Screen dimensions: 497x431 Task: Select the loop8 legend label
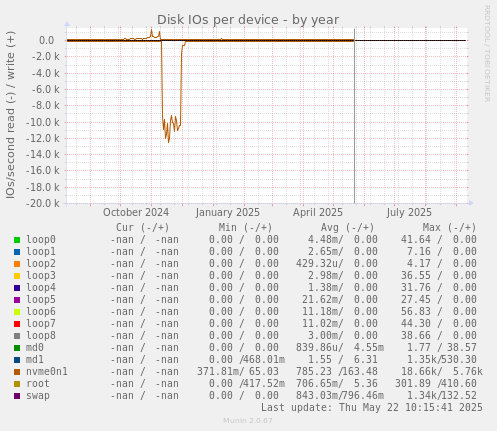click(41, 336)
